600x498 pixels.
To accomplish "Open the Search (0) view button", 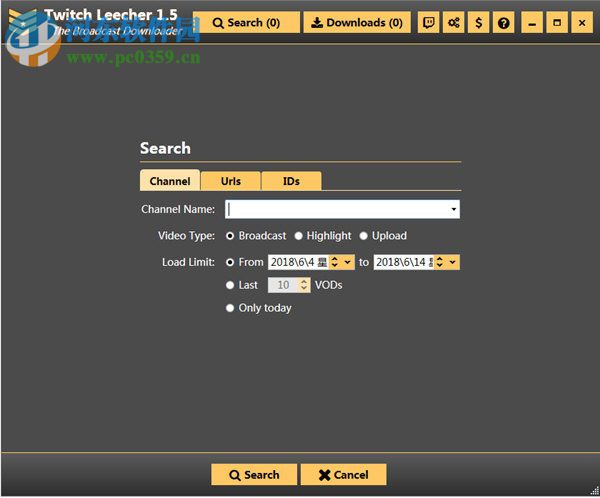I will [x=246, y=23].
